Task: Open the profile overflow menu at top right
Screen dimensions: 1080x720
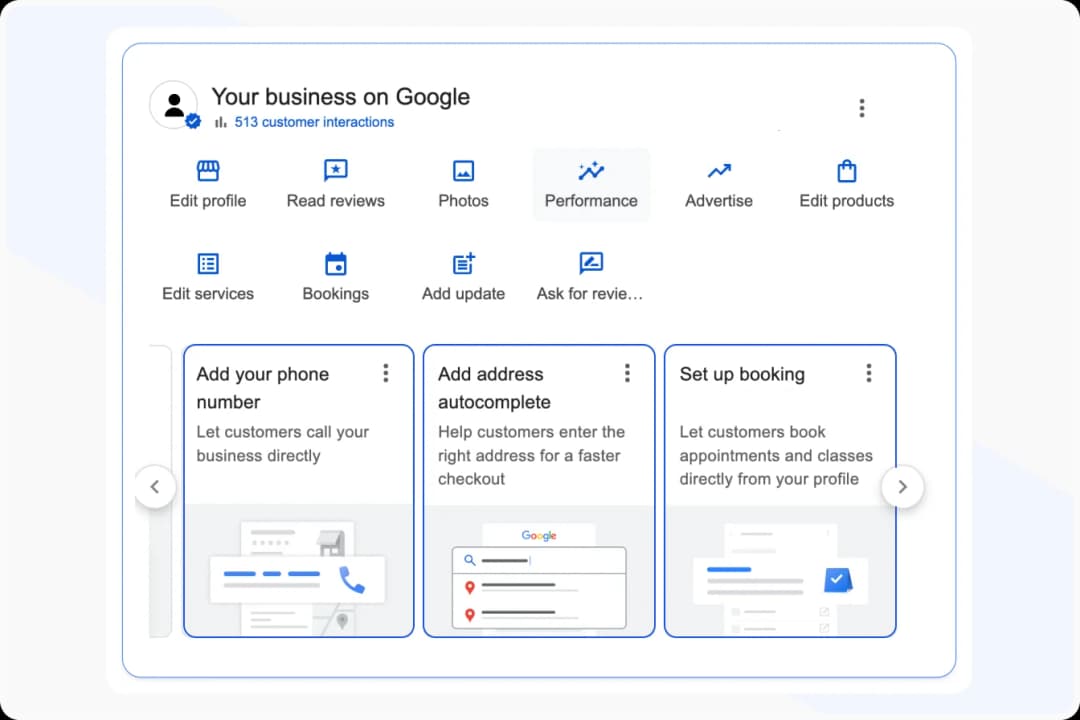Action: pos(862,107)
